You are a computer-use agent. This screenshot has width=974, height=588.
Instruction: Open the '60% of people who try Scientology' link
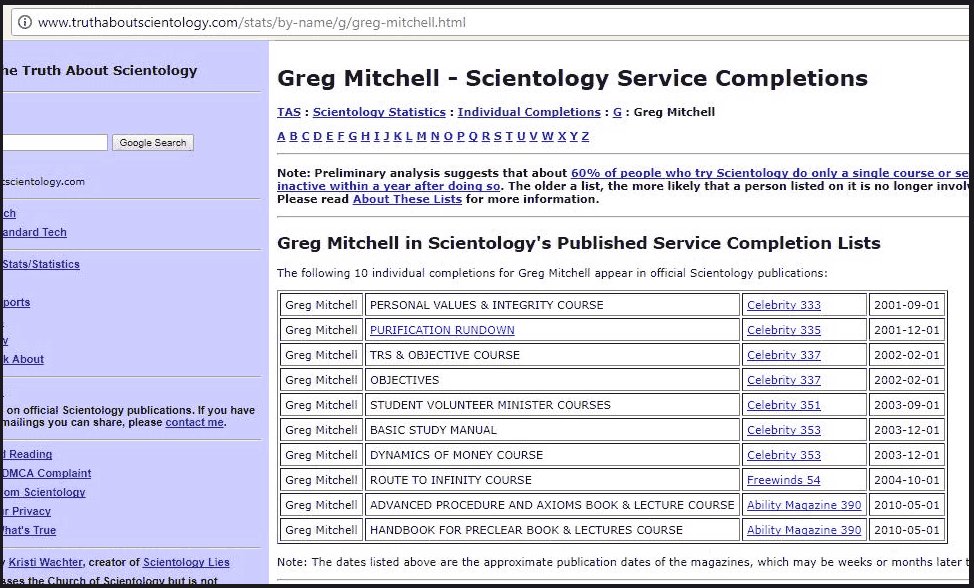pyautogui.click(x=770, y=173)
